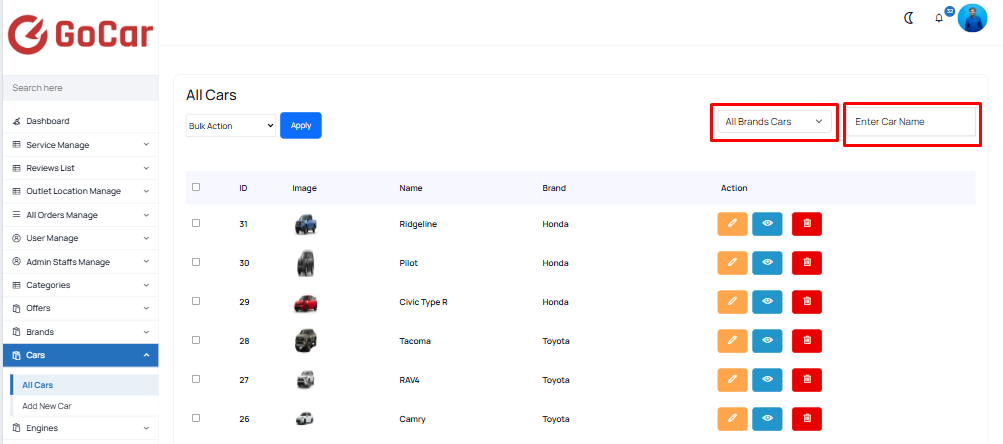The image size is (1003, 444).
Task: Click the Brand column header
Action: point(554,188)
